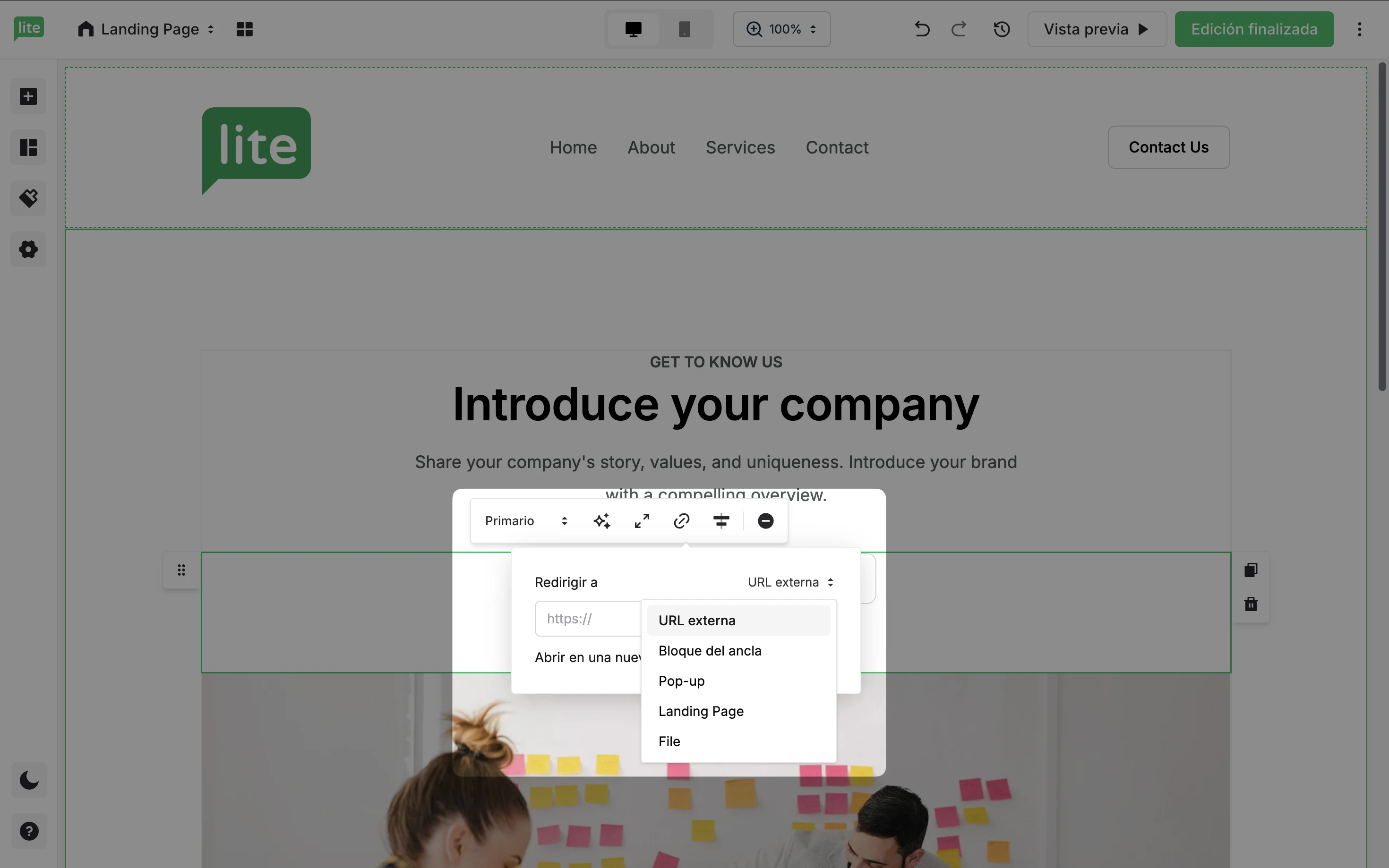Image resolution: width=1389 pixels, height=868 pixels.
Task: Select File option
Action: click(738, 742)
